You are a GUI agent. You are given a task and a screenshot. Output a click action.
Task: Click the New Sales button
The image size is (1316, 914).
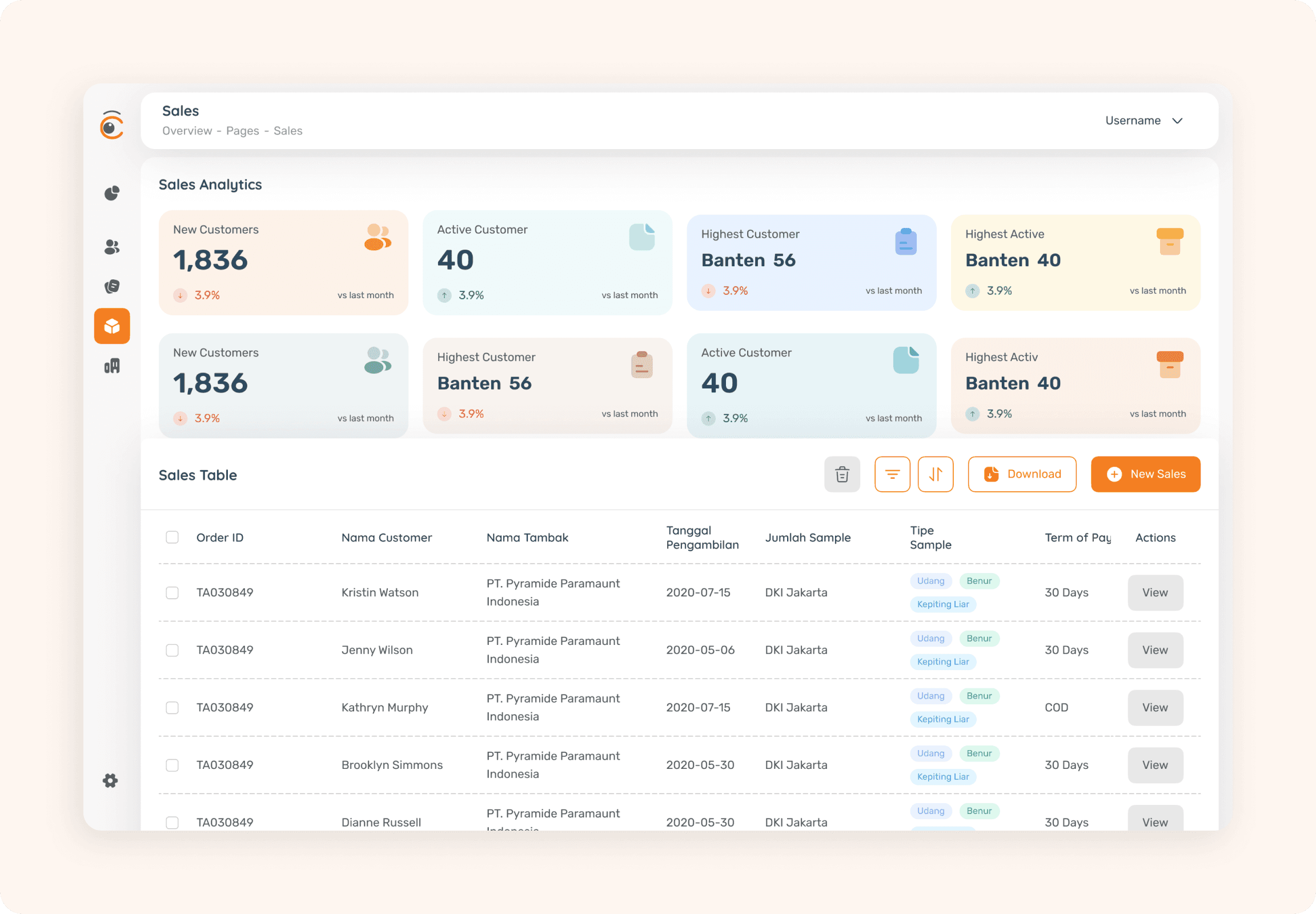(1145, 474)
